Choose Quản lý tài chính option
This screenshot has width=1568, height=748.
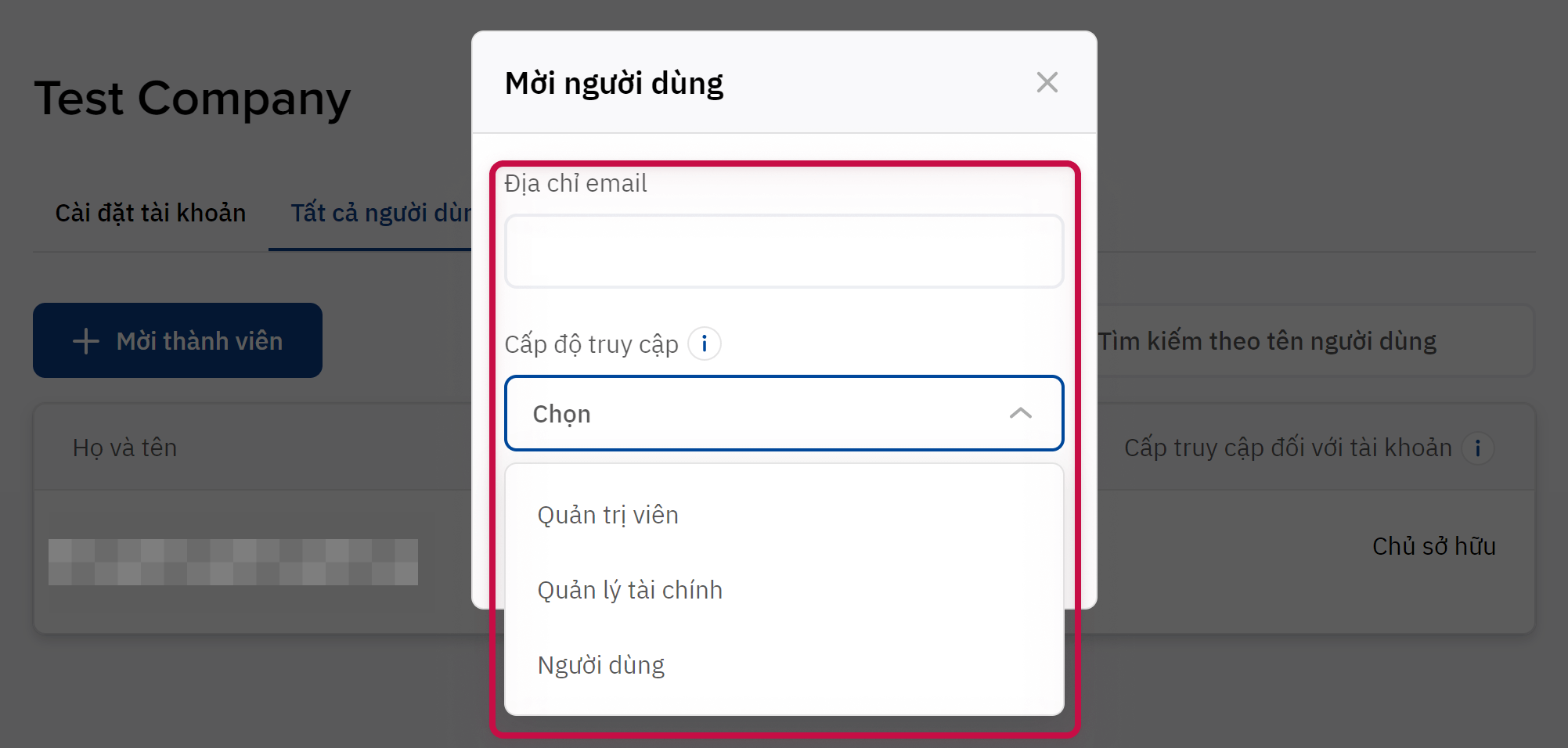(x=629, y=590)
